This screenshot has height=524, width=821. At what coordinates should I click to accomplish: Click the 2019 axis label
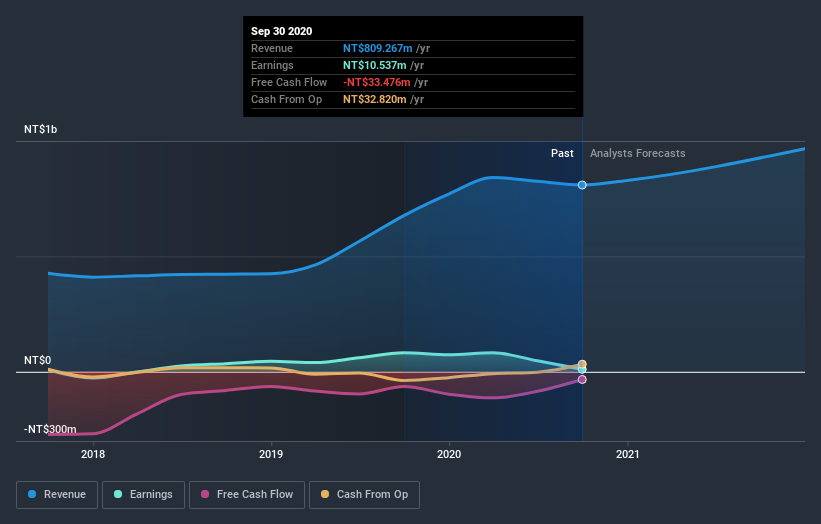tap(271, 454)
